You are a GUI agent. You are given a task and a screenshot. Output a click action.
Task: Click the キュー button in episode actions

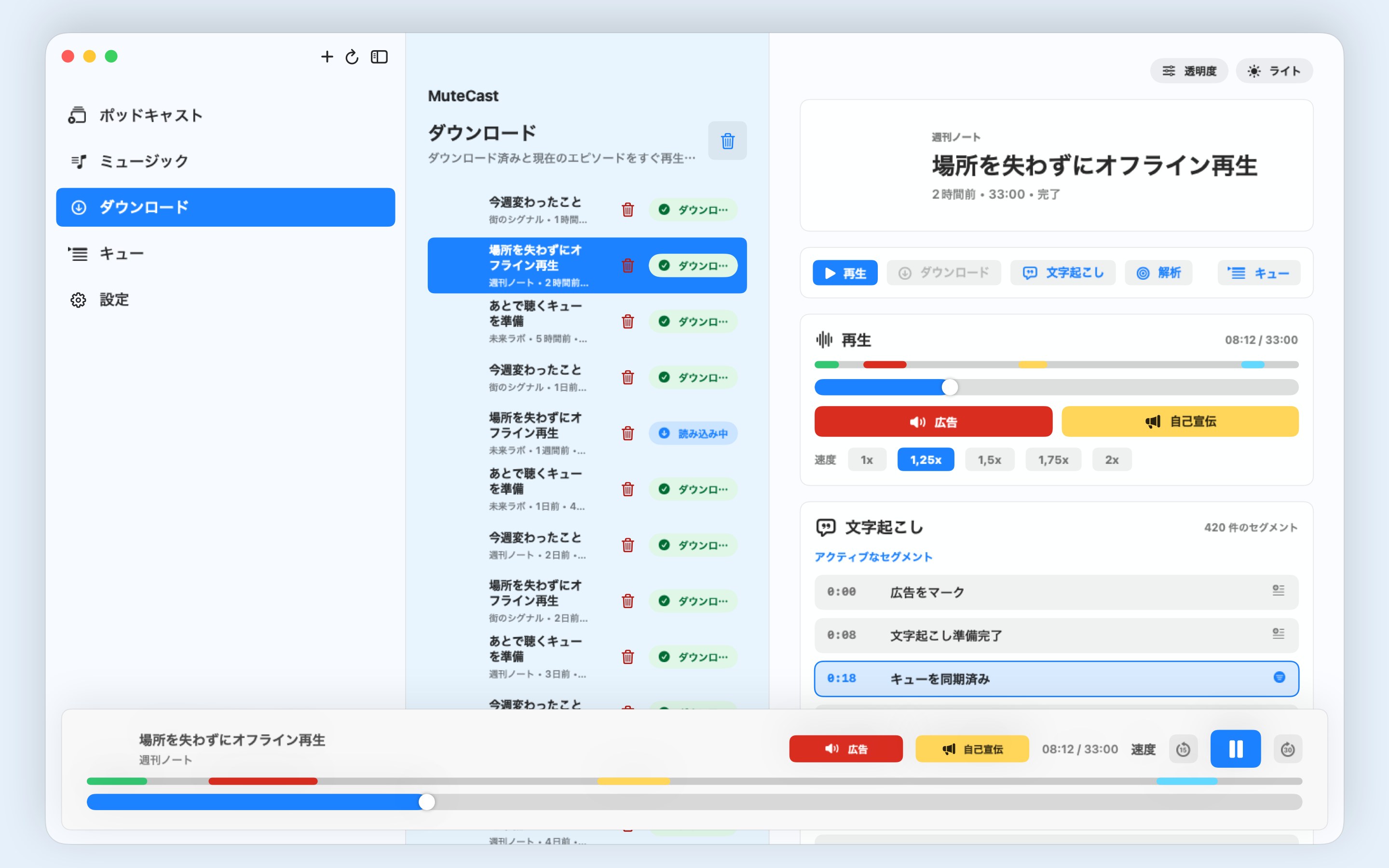[1259, 272]
